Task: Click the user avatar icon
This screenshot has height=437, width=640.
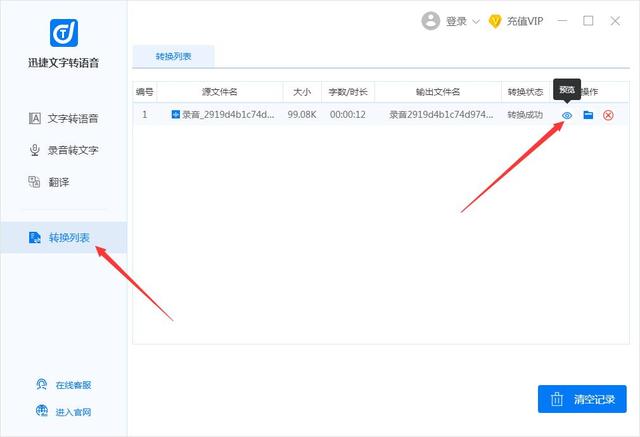Action: click(x=431, y=21)
